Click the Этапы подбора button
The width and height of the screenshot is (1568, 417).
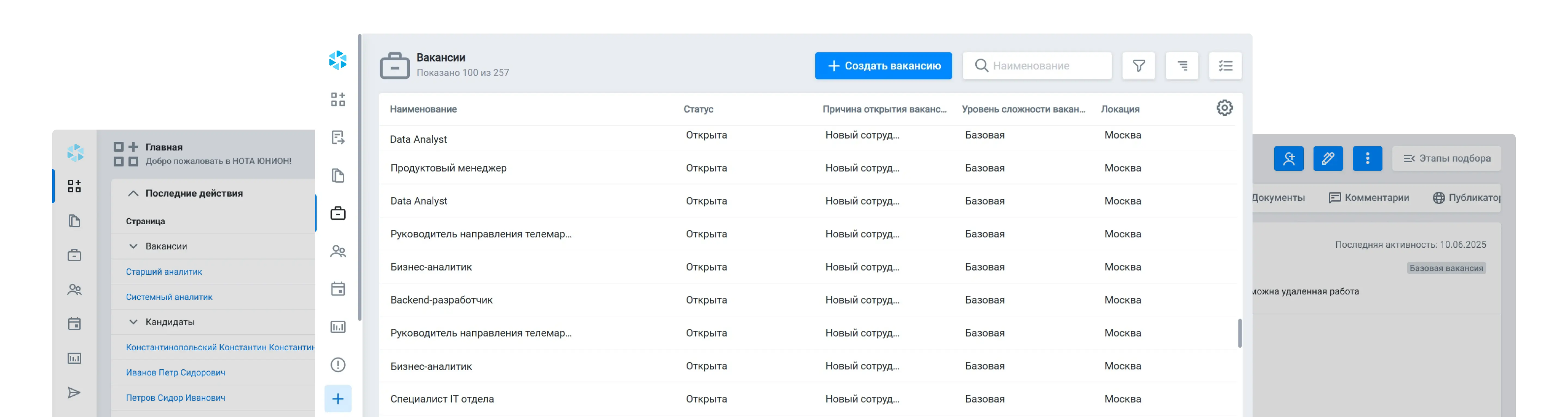click(x=1446, y=158)
